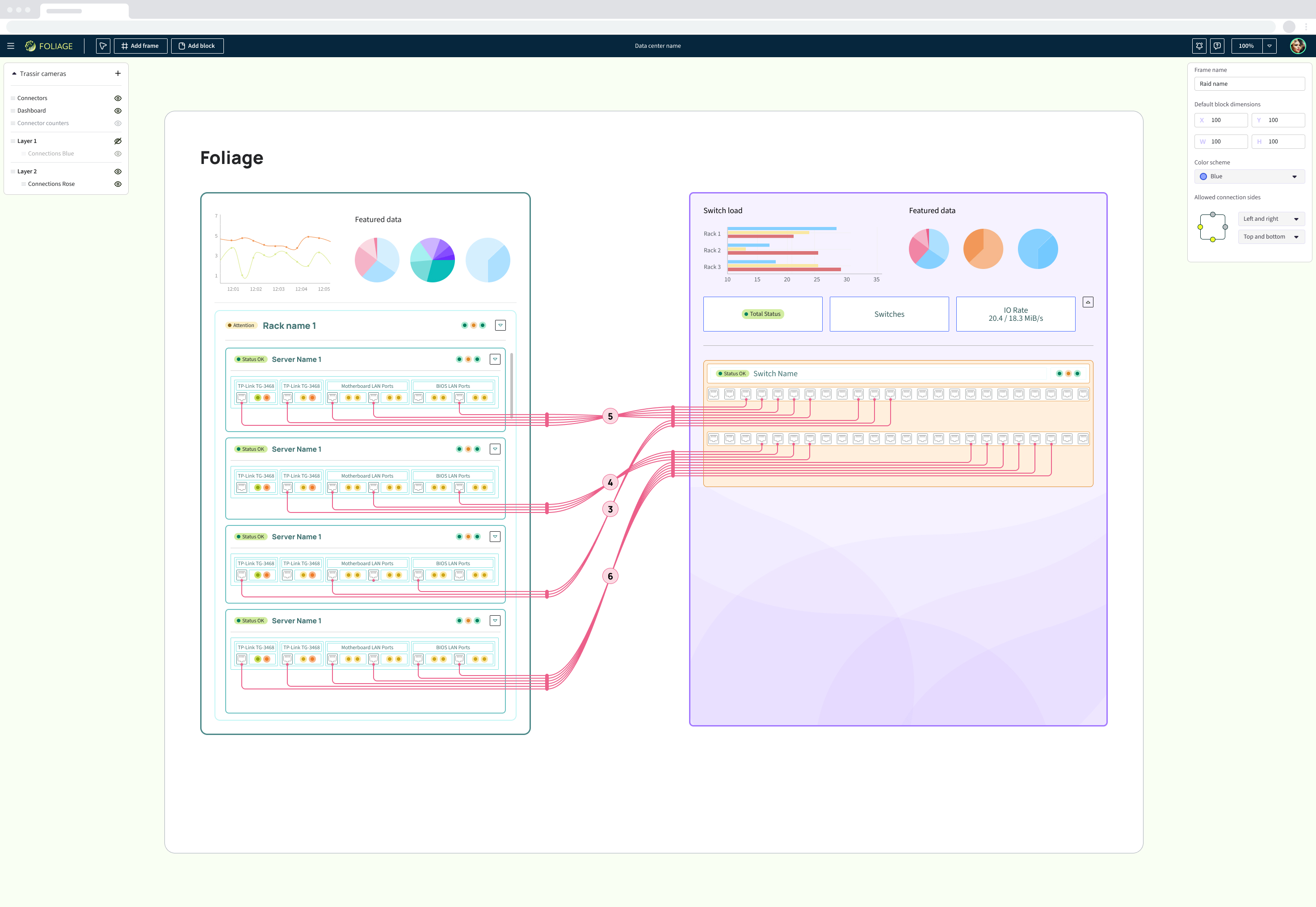
Task: Click the 'Data center name' title
Action: pyautogui.click(x=657, y=46)
